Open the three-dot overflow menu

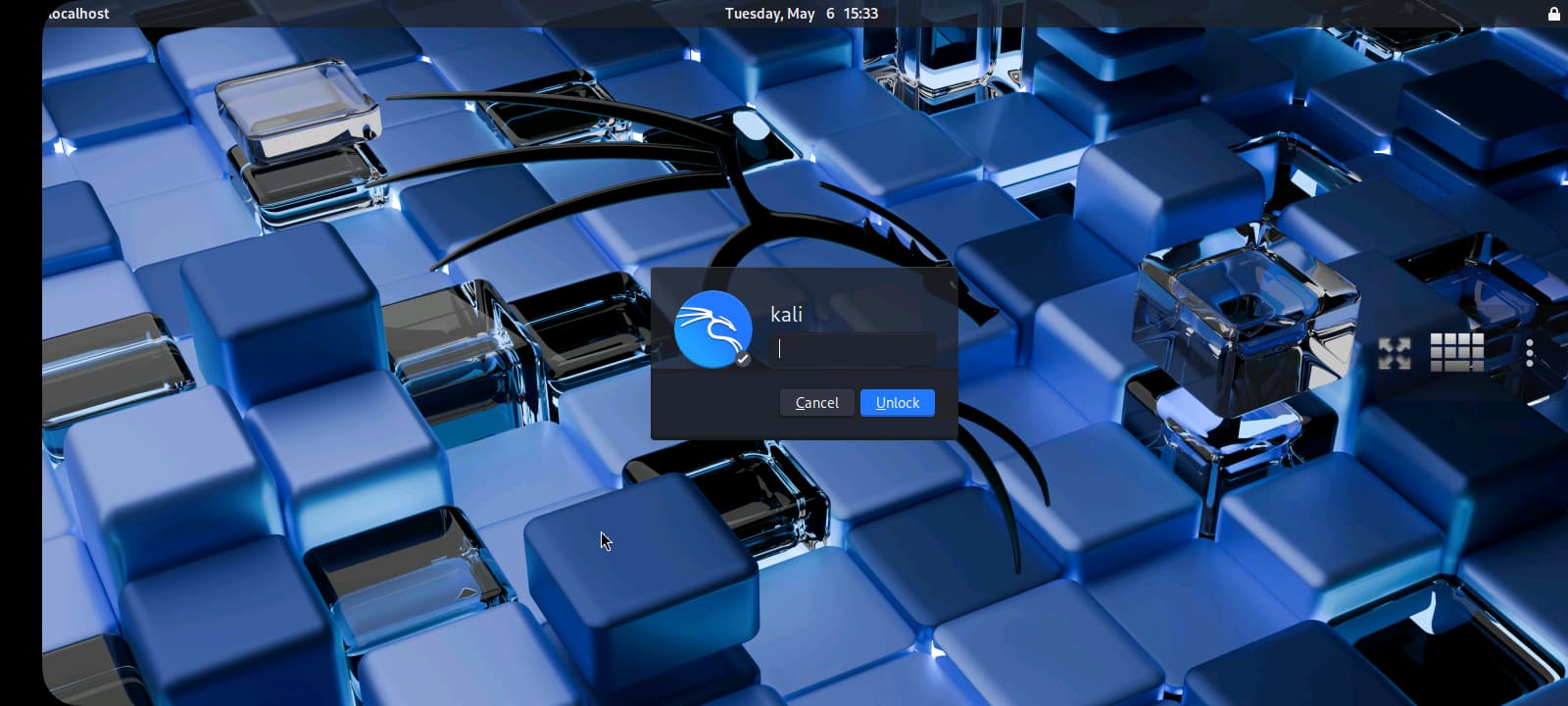tap(1530, 353)
